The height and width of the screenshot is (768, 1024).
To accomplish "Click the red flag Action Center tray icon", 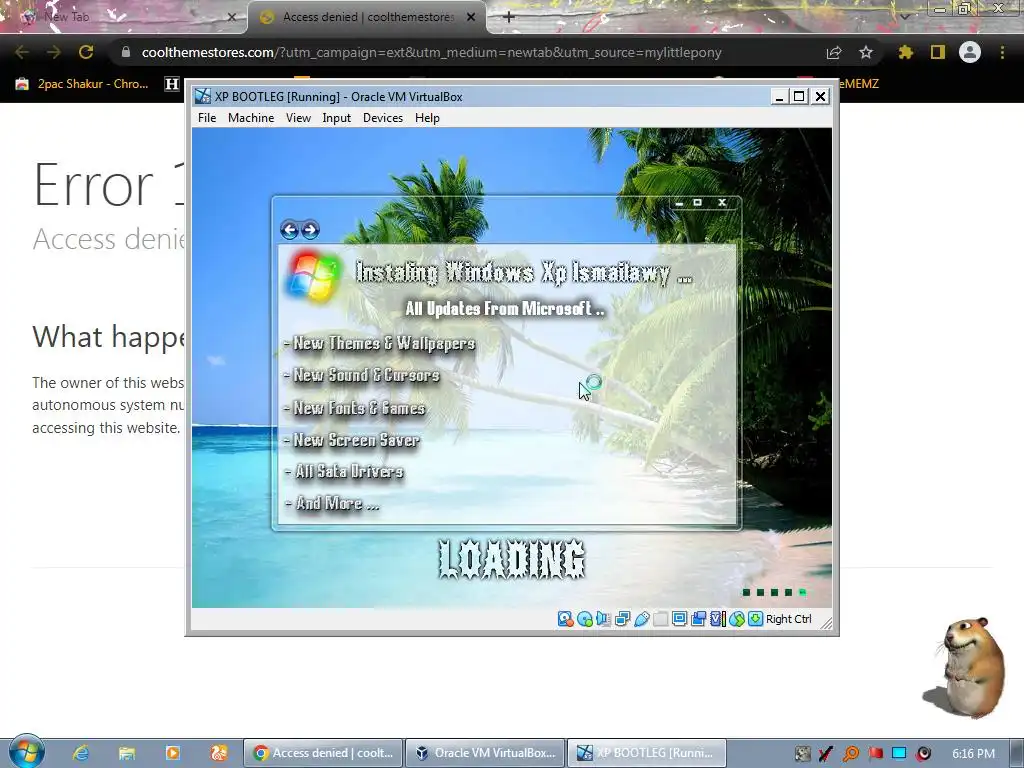I will click(x=875, y=754).
